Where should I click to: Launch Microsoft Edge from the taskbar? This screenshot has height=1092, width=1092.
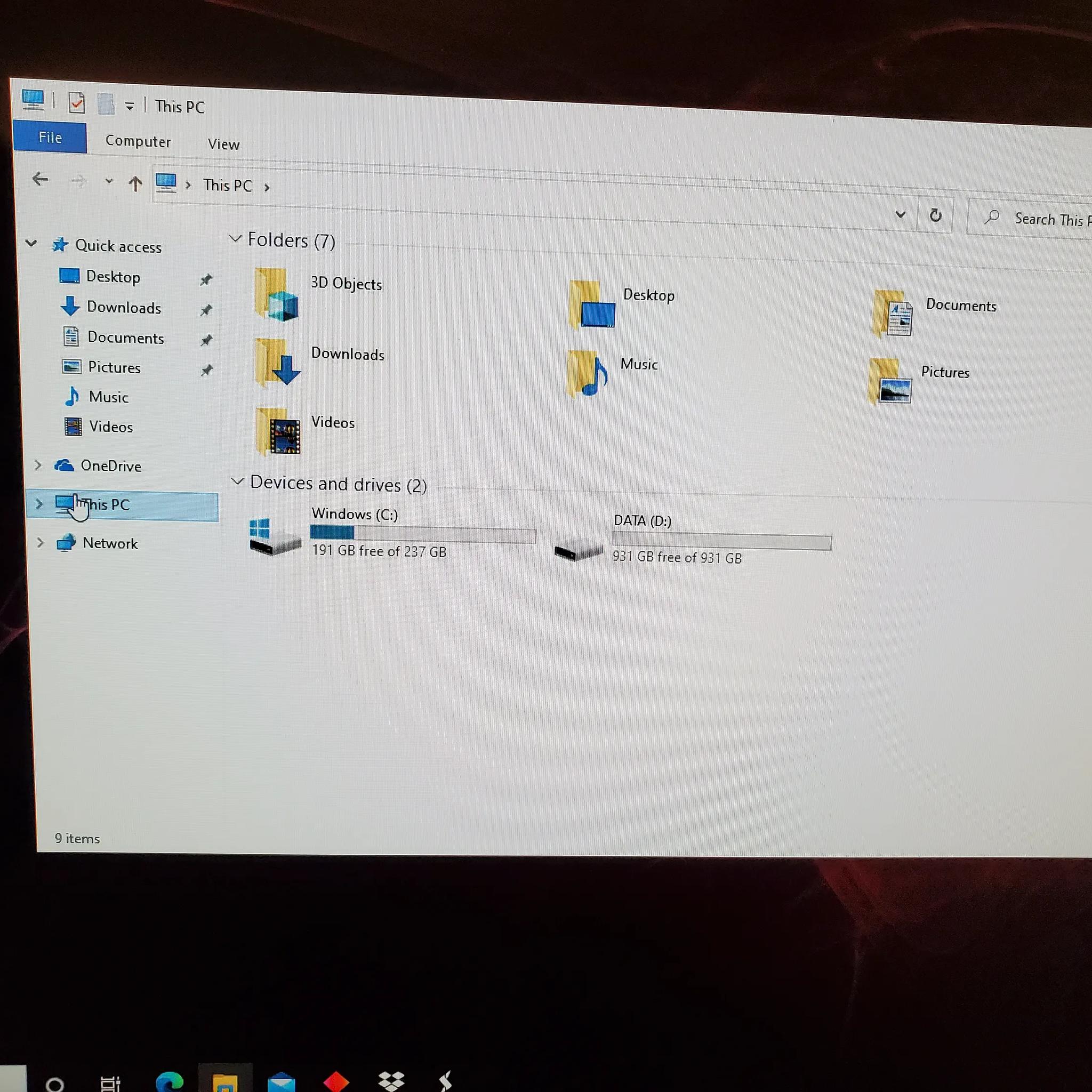(x=169, y=1081)
